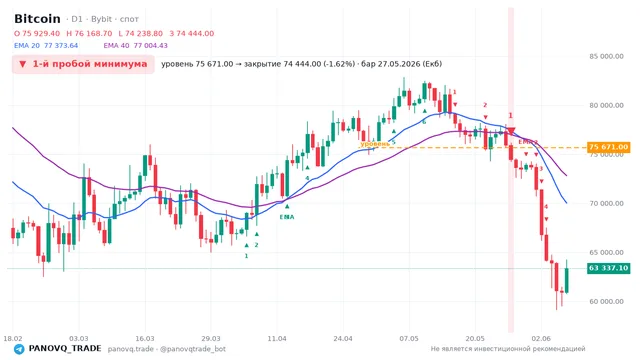The image size is (640, 360).
Task: Click the breakout description text 'уровень 75 671.00 → закрытие'
Action: pyautogui.click(x=221, y=64)
